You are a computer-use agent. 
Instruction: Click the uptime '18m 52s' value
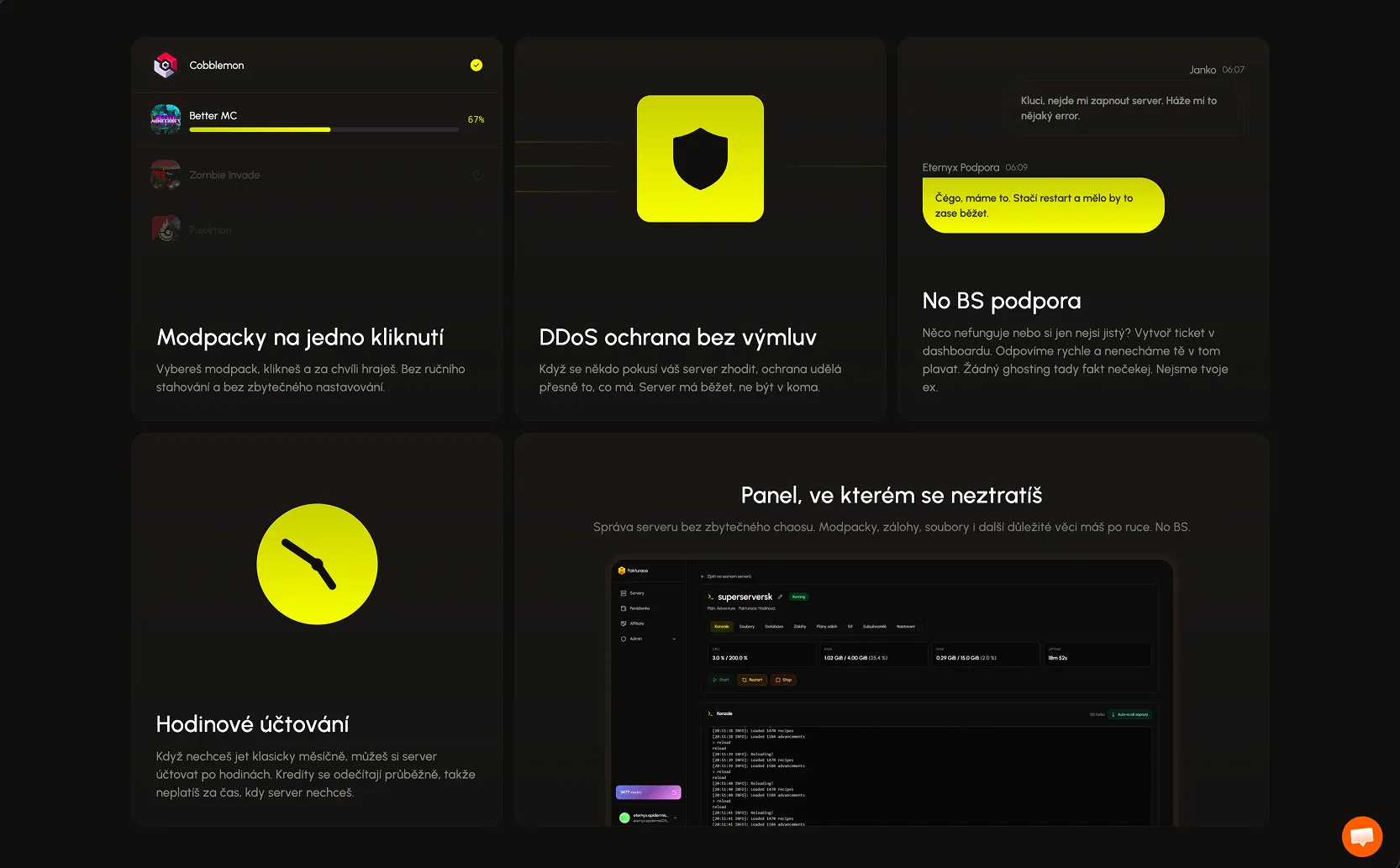pos(1057,658)
